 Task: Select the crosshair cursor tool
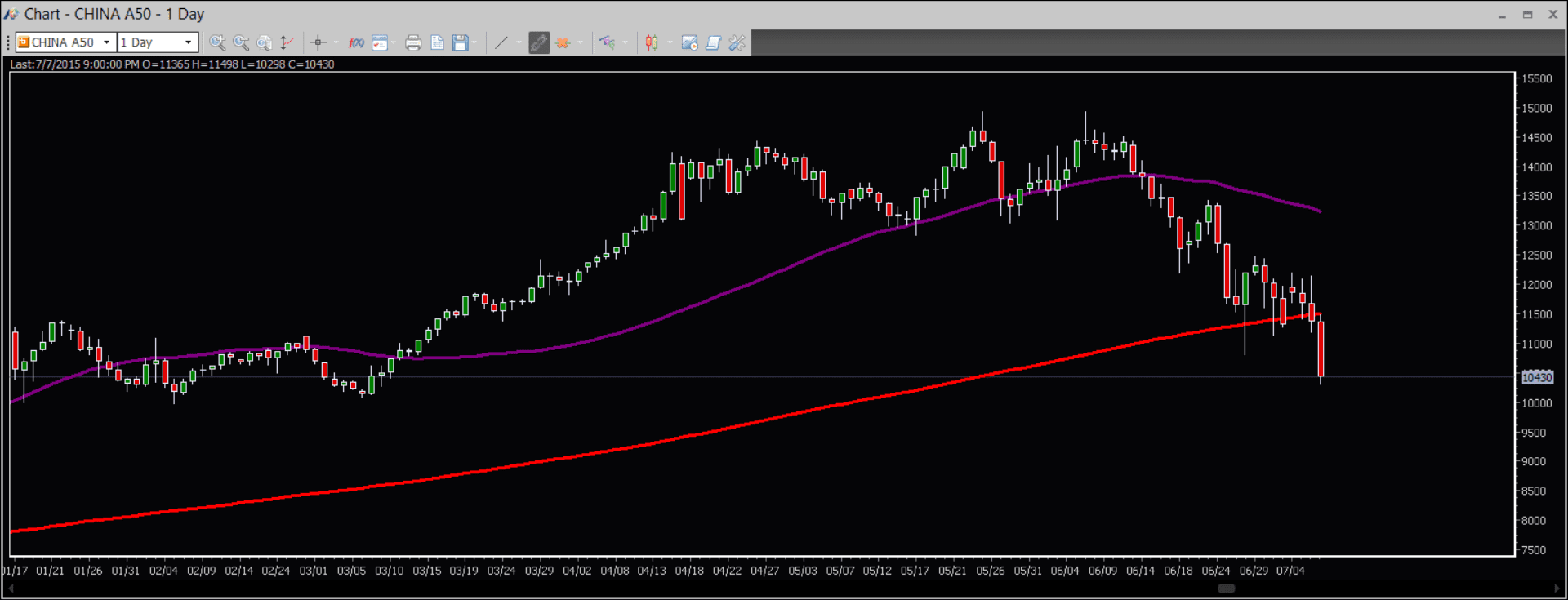[x=318, y=42]
